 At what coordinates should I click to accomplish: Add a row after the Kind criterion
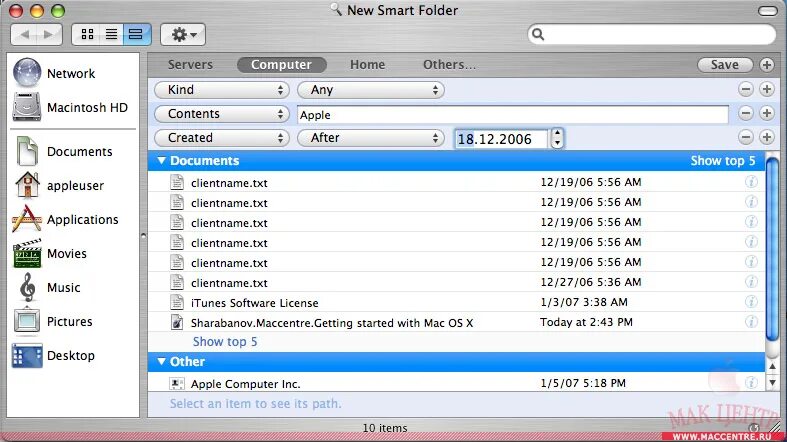click(766, 89)
